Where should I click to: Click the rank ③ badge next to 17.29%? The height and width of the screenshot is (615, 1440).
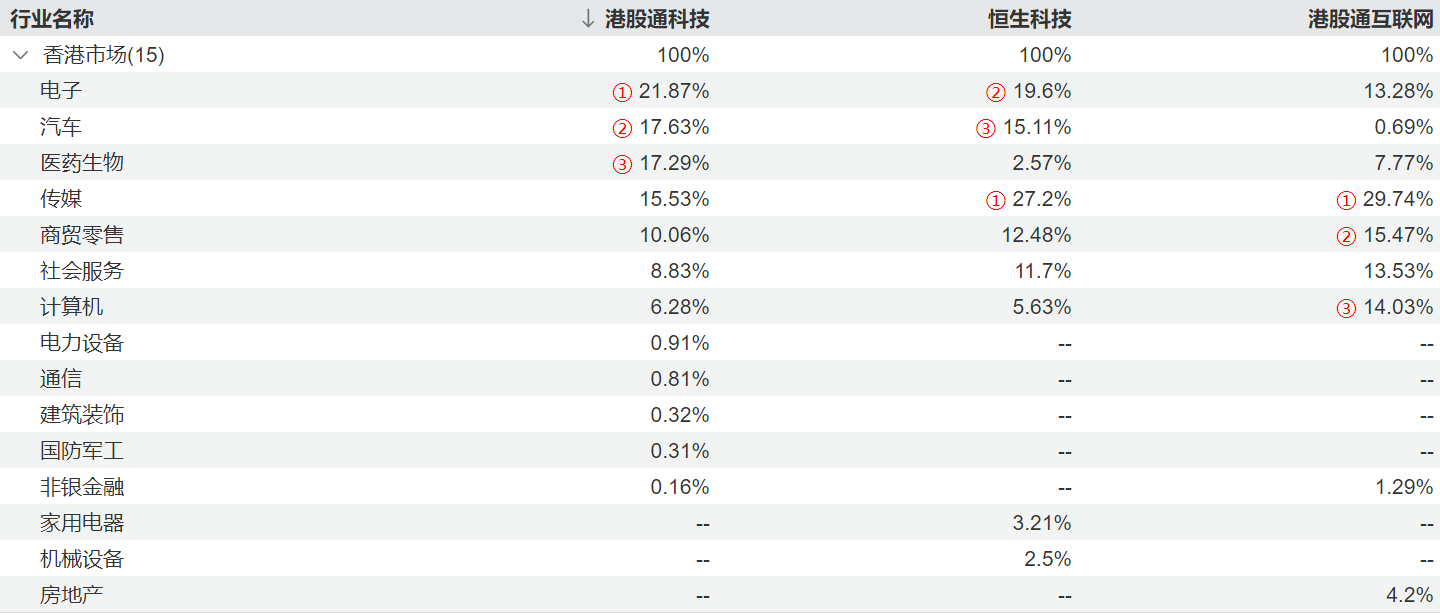pos(622,164)
